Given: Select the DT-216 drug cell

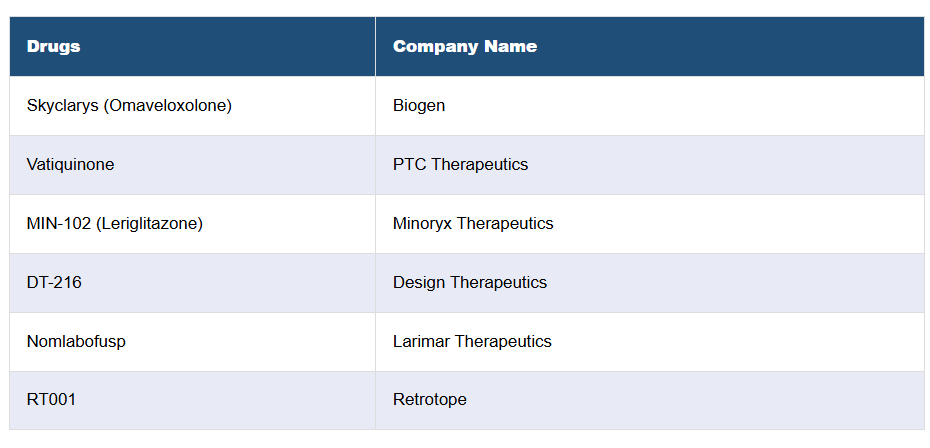Looking at the screenshot, I should 54,282.
